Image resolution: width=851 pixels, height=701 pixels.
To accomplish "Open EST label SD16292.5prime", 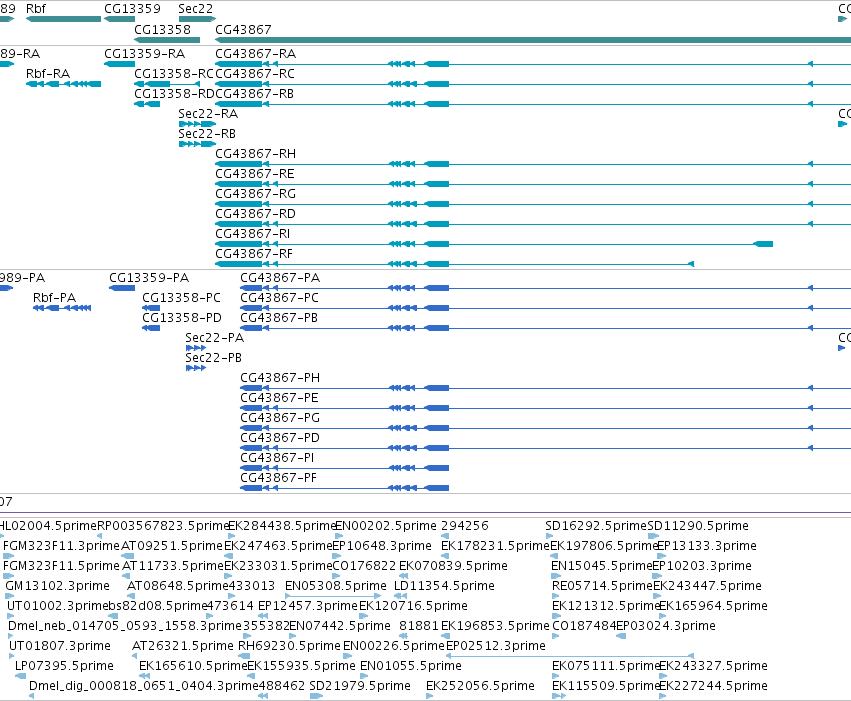I will 596,526.
